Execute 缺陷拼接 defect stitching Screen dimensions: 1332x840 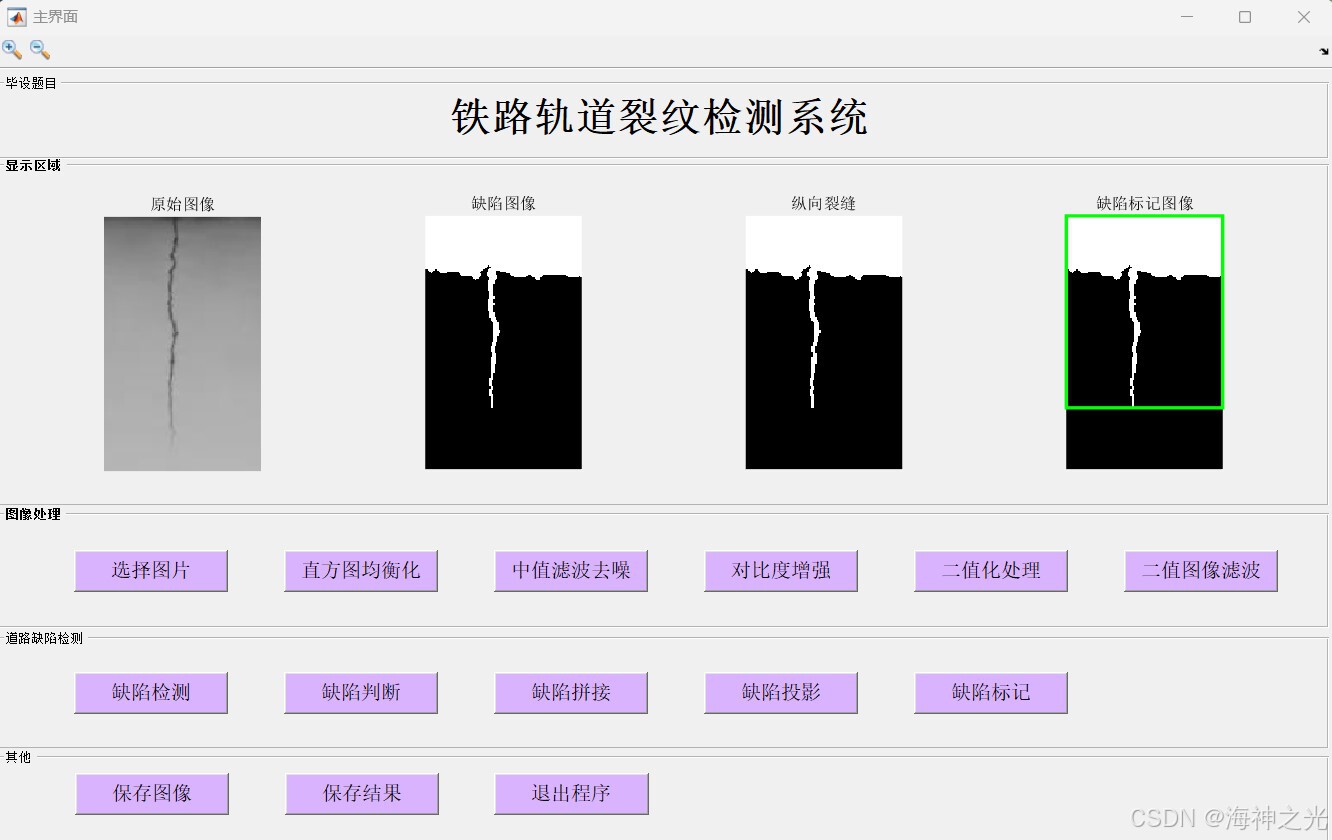tap(571, 692)
